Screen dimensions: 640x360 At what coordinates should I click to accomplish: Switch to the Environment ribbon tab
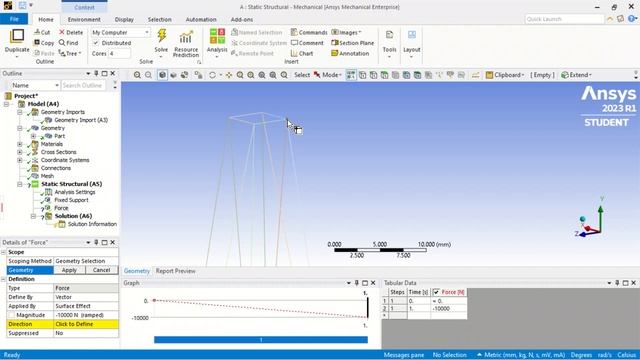84,20
